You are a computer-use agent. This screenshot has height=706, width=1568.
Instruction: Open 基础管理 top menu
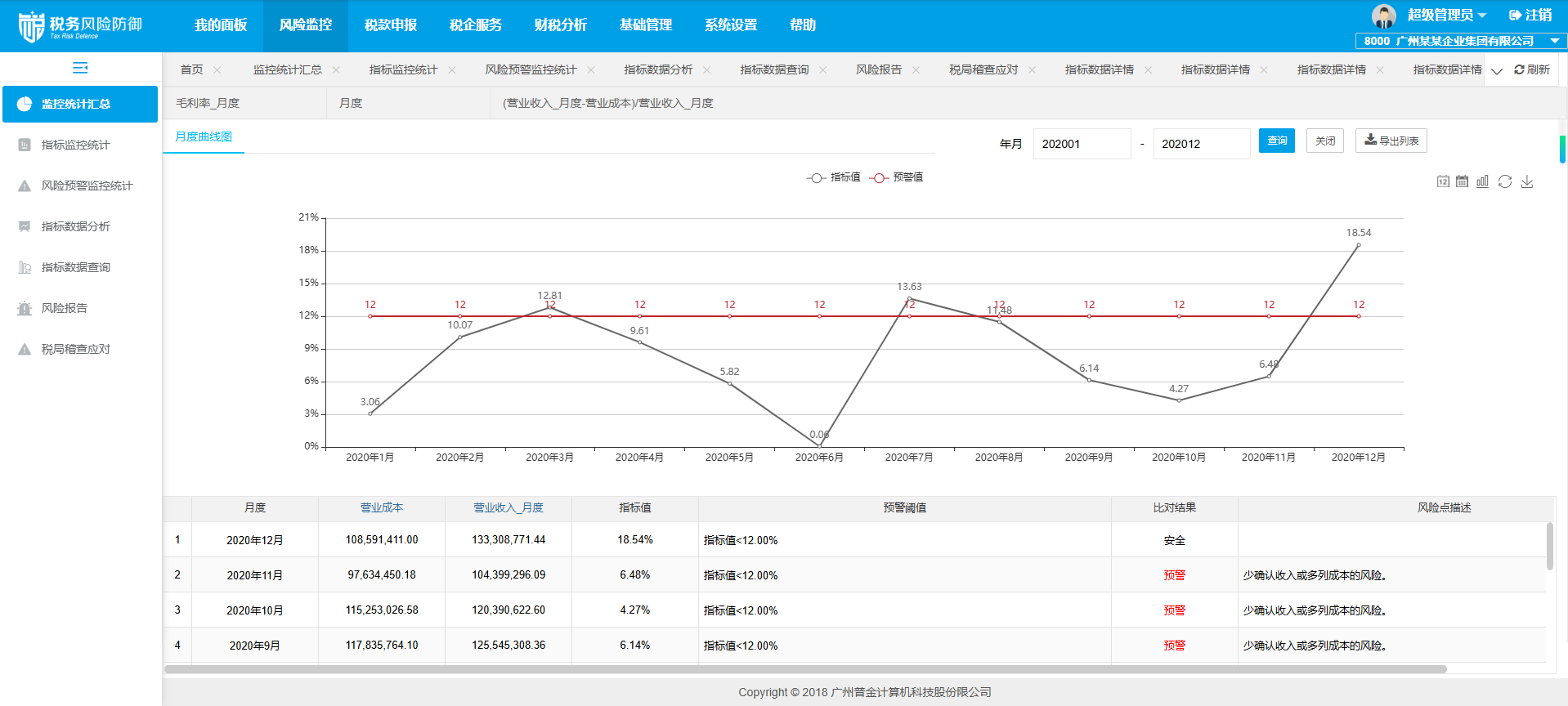click(x=646, y=25)
